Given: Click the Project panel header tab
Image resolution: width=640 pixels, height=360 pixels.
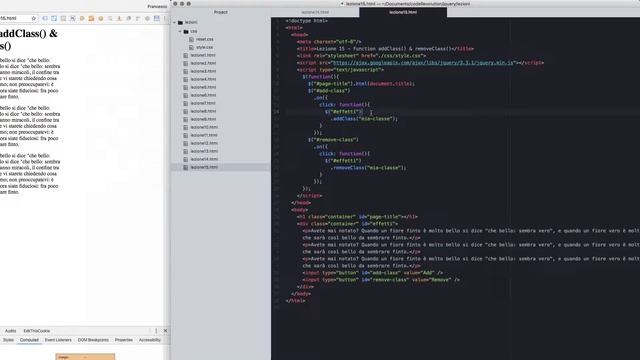Looking at the screenshot, I should 220,12.
